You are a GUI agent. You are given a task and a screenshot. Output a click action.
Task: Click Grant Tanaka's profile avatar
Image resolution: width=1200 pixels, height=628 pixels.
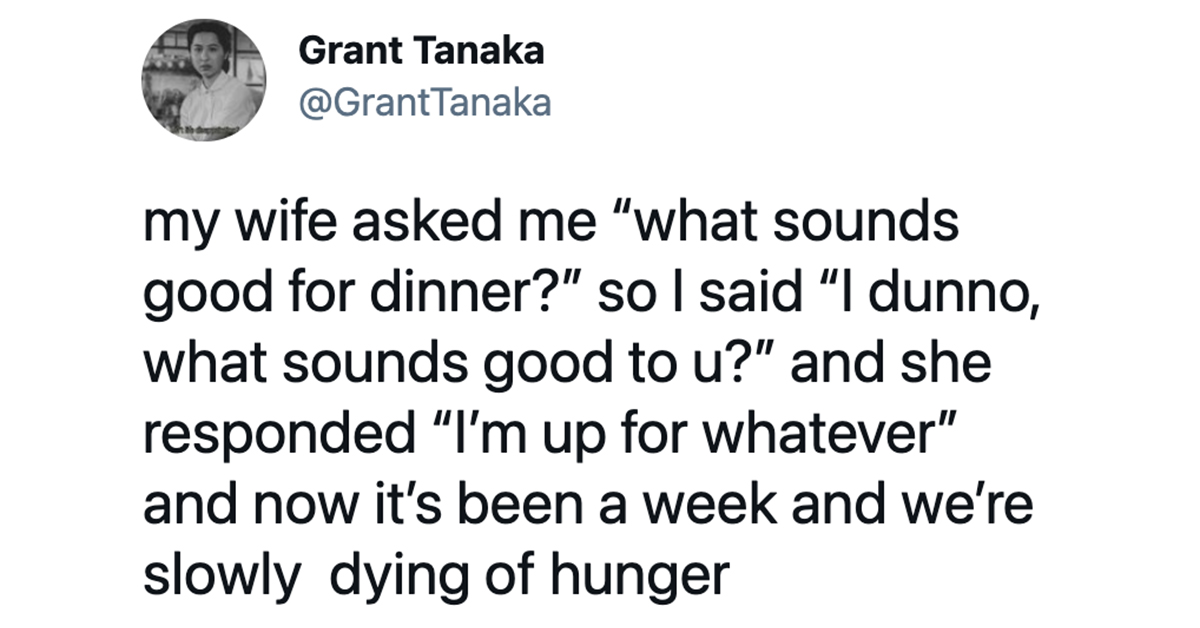(x=205, y=79)
